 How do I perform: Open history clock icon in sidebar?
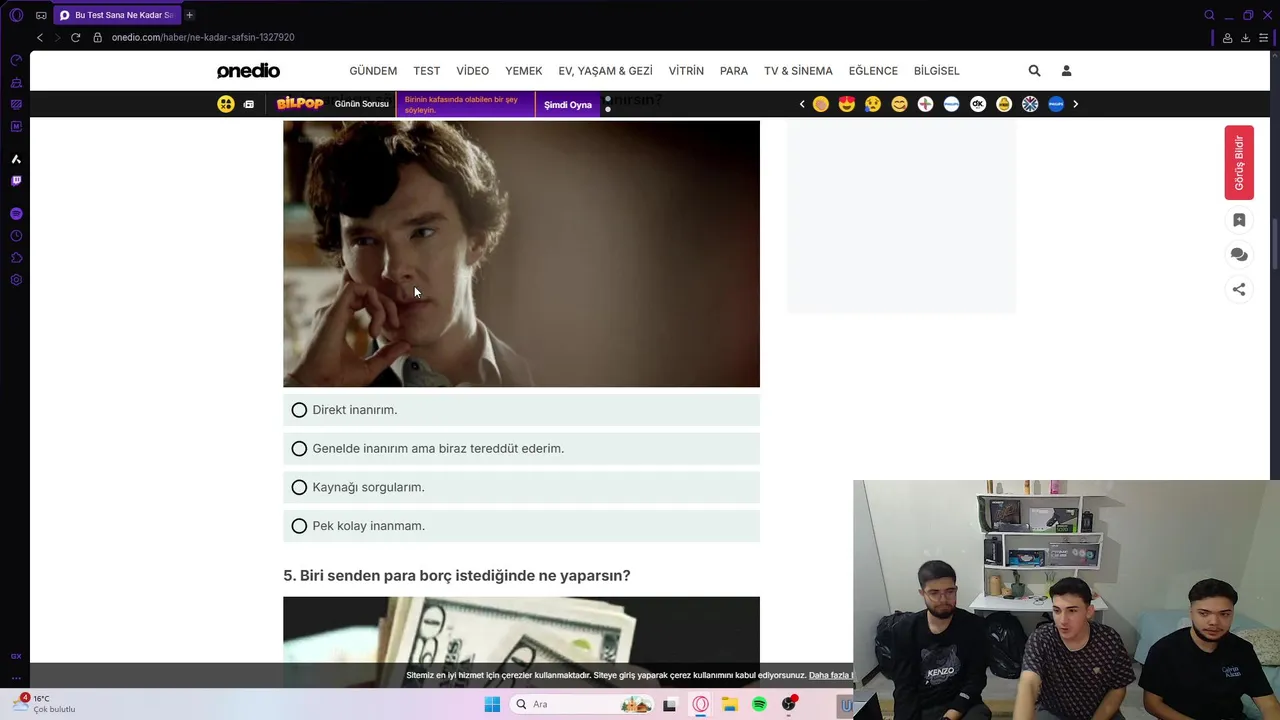(x=16, y=236)
